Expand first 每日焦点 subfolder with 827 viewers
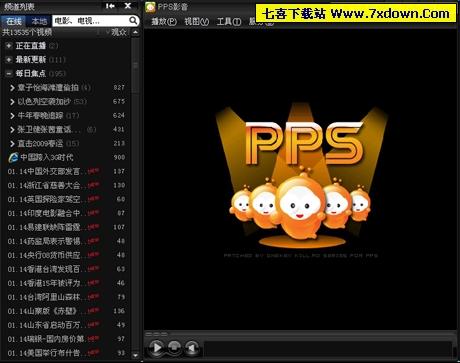The image size is (460, 363). pos(12,88)
